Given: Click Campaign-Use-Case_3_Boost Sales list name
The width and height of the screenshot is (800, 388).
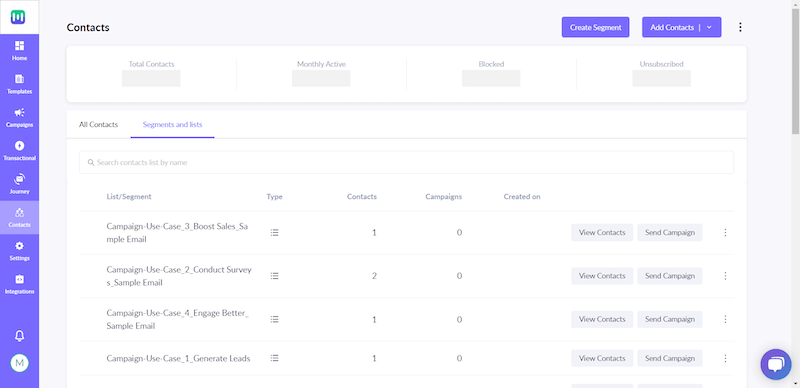Looking at the screenshot, I should (x=177, y=232).
